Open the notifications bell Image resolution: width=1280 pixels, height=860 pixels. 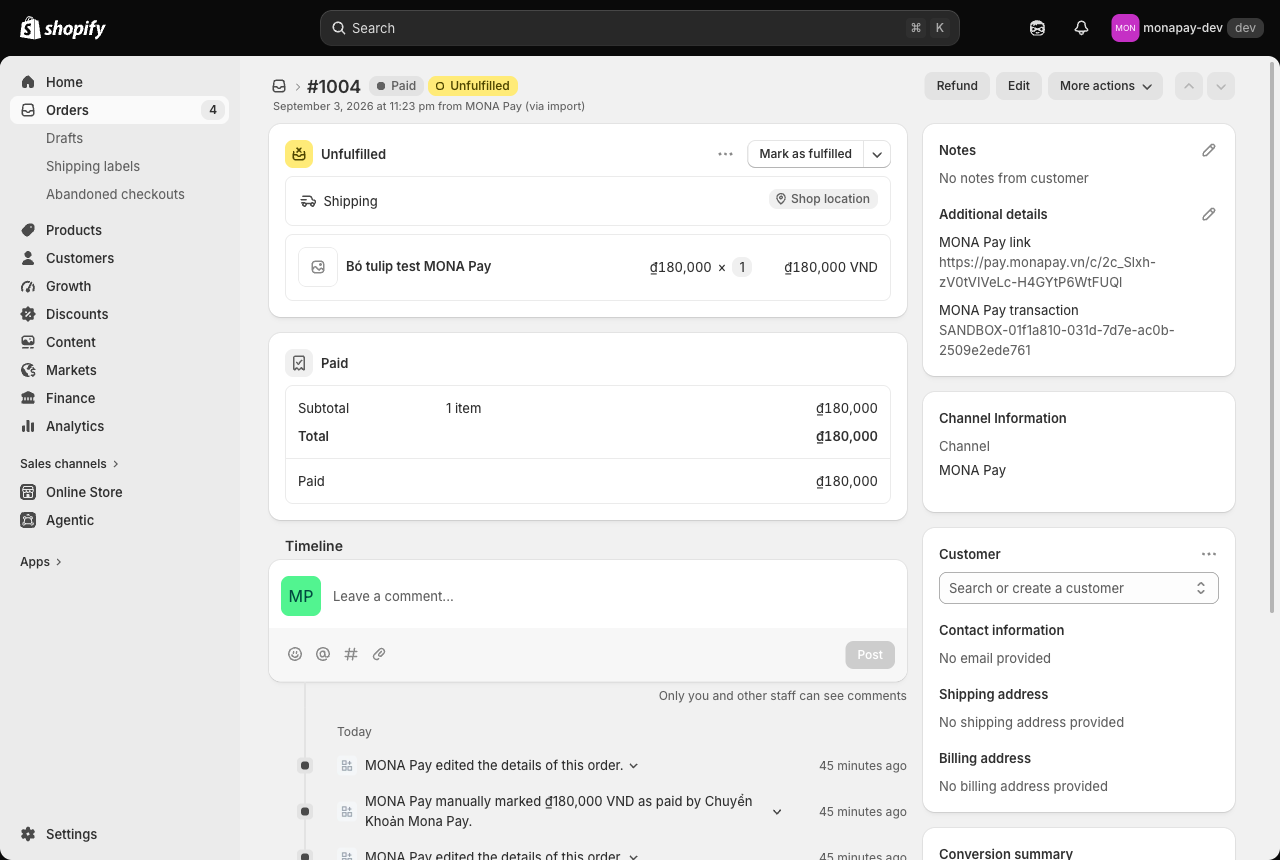[1081, 28]
